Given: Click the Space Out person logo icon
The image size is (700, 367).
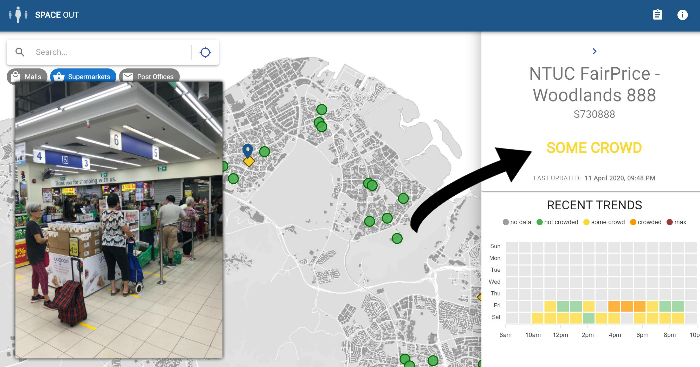Looking at the screenshot, I should pos(18,15).
